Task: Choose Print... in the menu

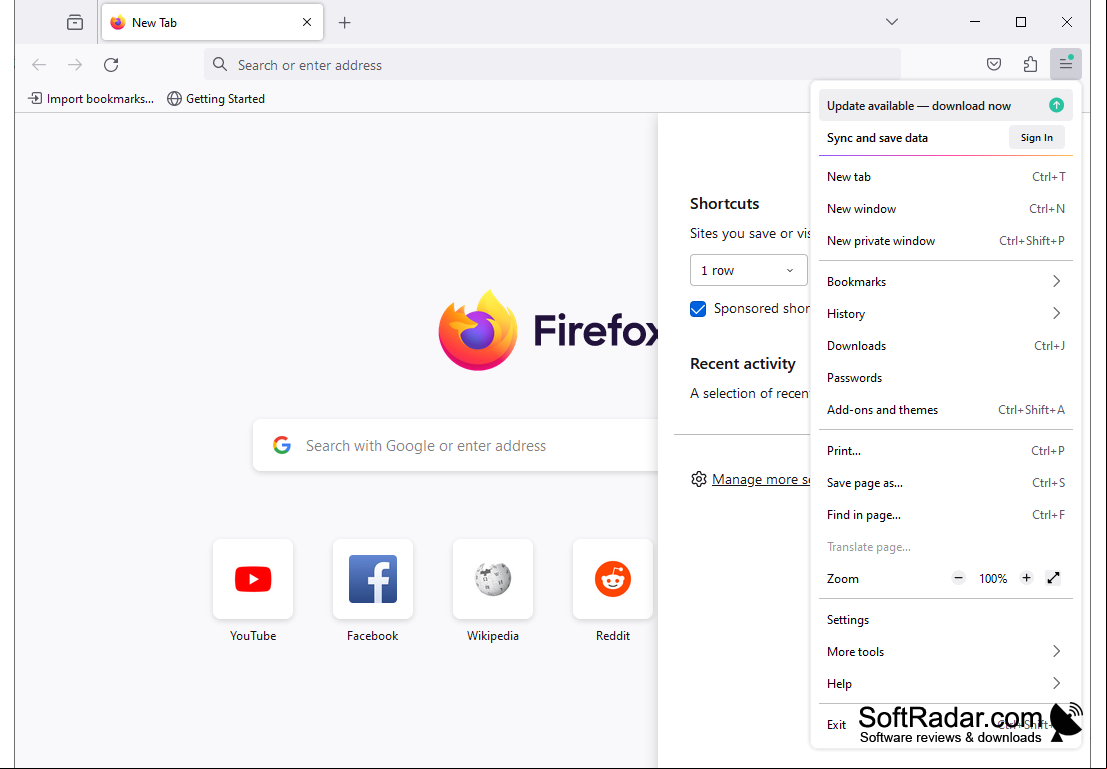Action: click(945, 451)
